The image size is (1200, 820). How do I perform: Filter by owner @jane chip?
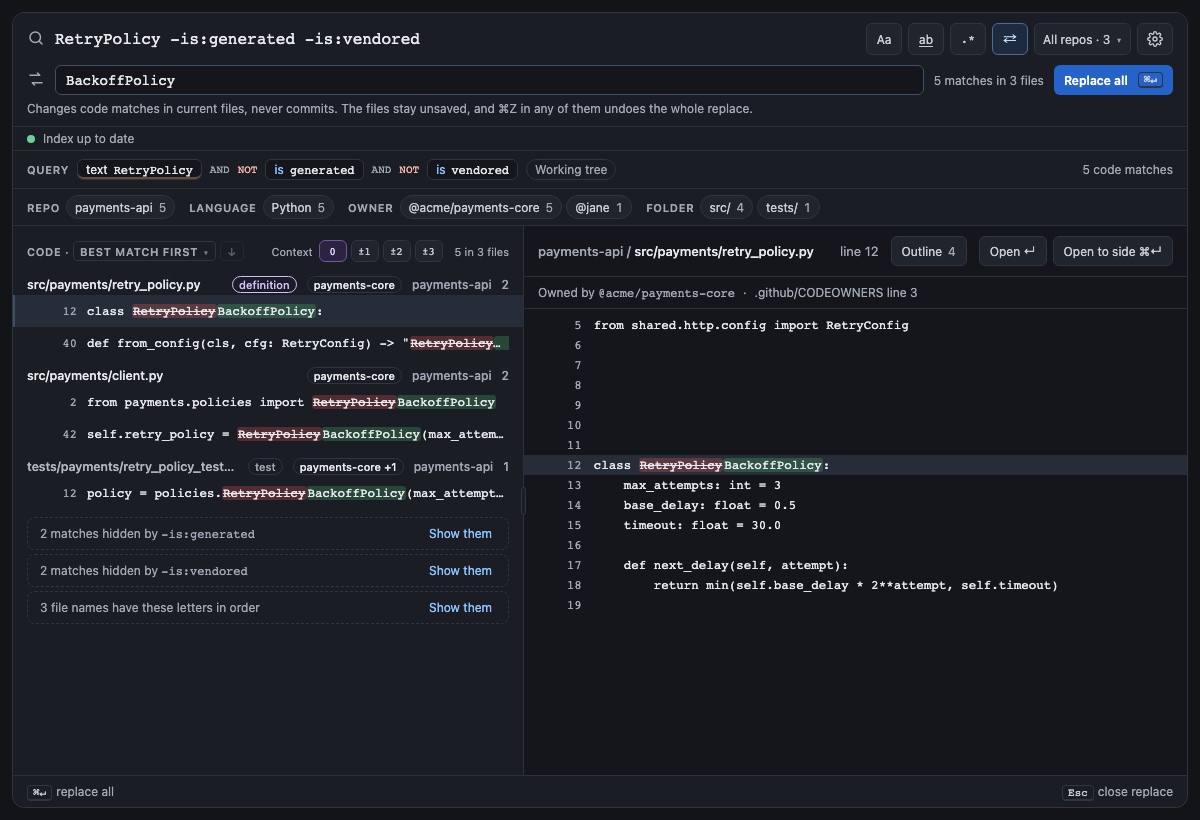point(598,208)
